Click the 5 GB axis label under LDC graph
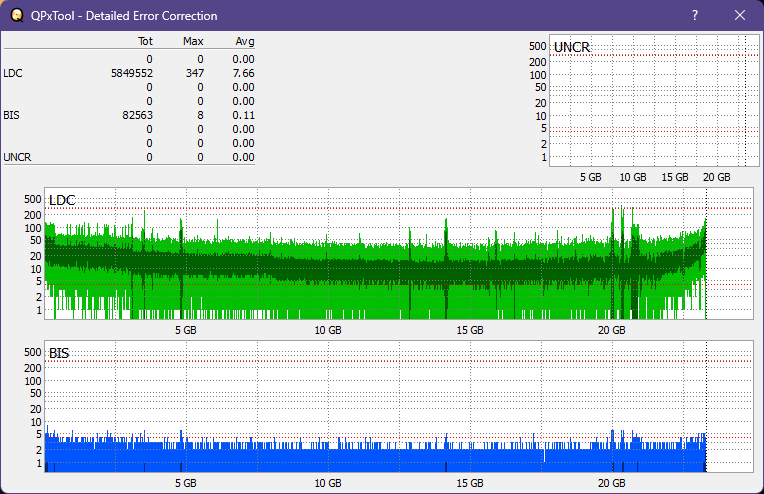 coord(186,330)
